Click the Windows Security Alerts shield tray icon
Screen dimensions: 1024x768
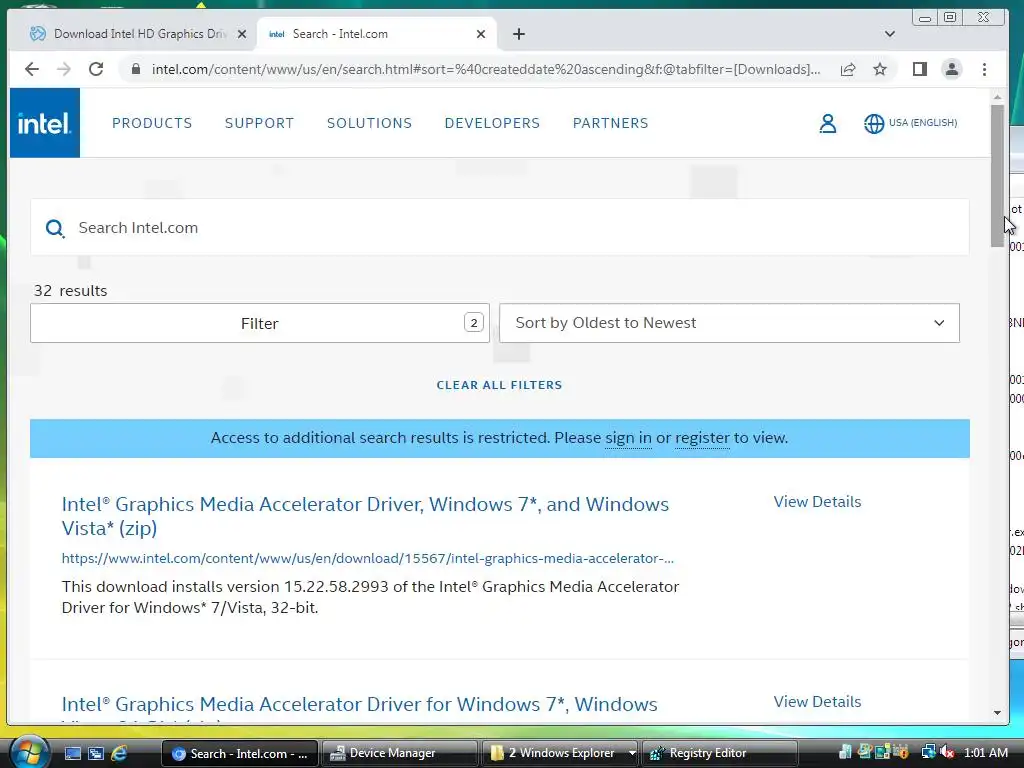tap(901, 752)
